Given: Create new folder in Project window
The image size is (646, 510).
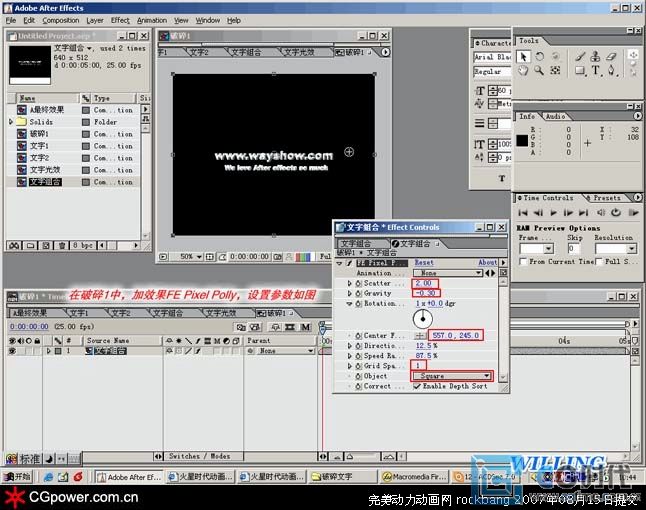Looking at the screenshot, I should pyautogui.click(x=30, y=246).
